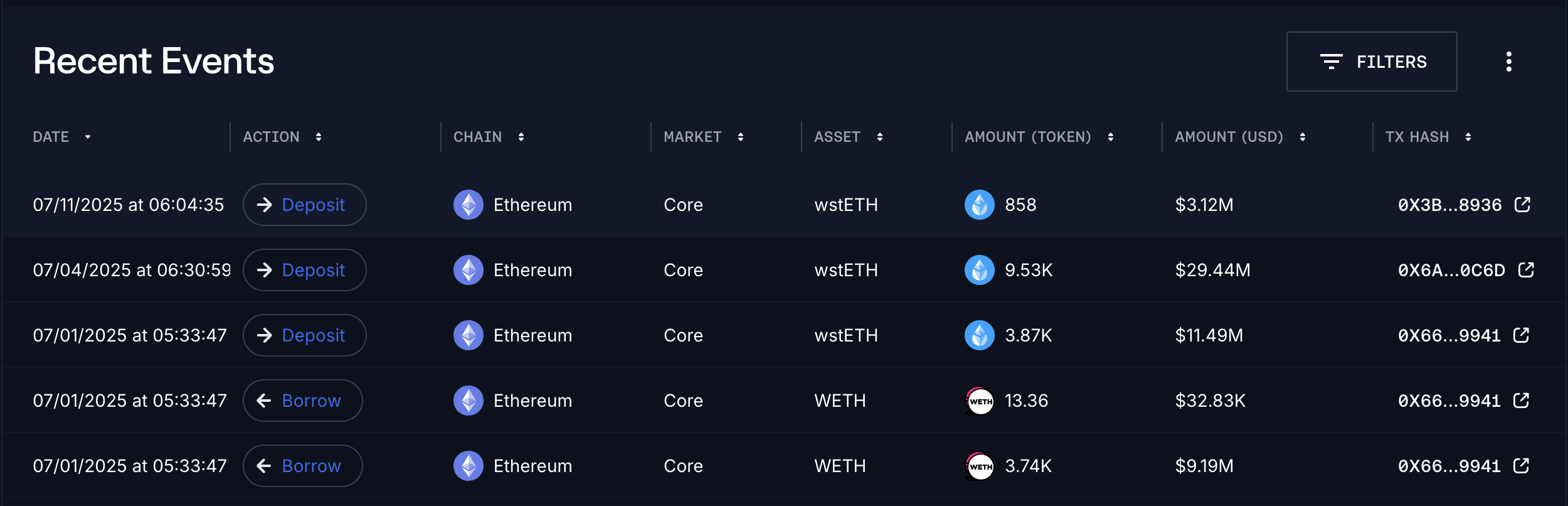Open the three-dot more options menu
The height and width of the screenshot is (506, 1568).
(1508, 62)
